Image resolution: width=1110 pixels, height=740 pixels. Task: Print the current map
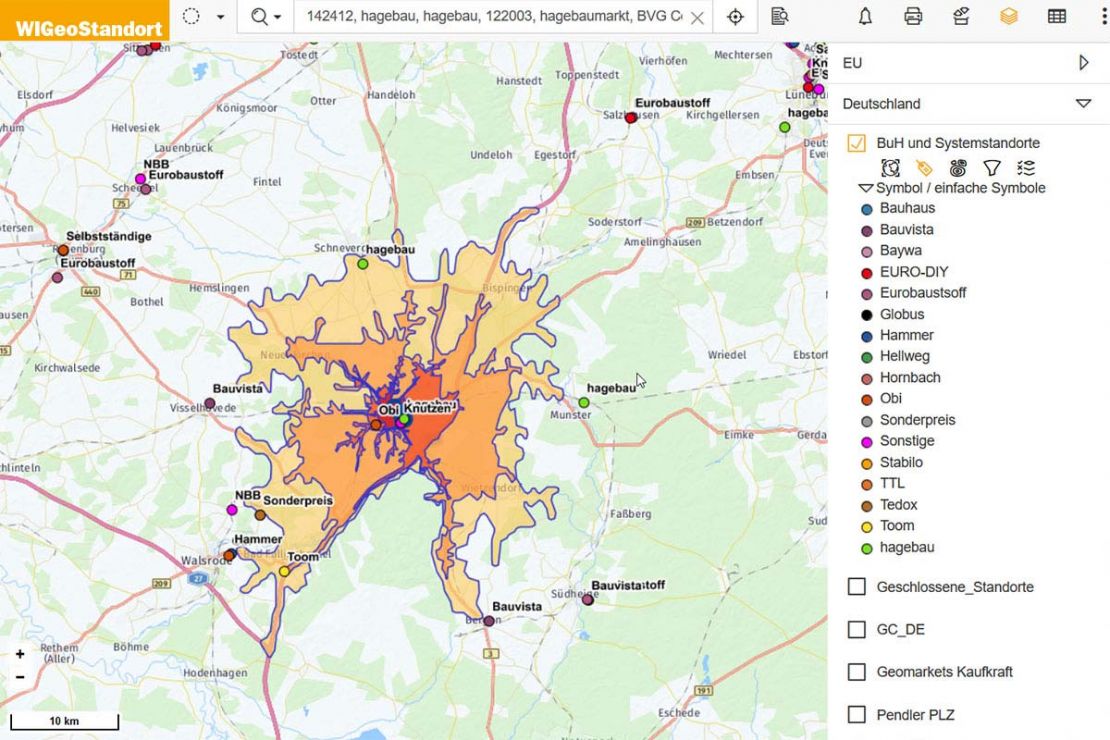tap(913, 16)
